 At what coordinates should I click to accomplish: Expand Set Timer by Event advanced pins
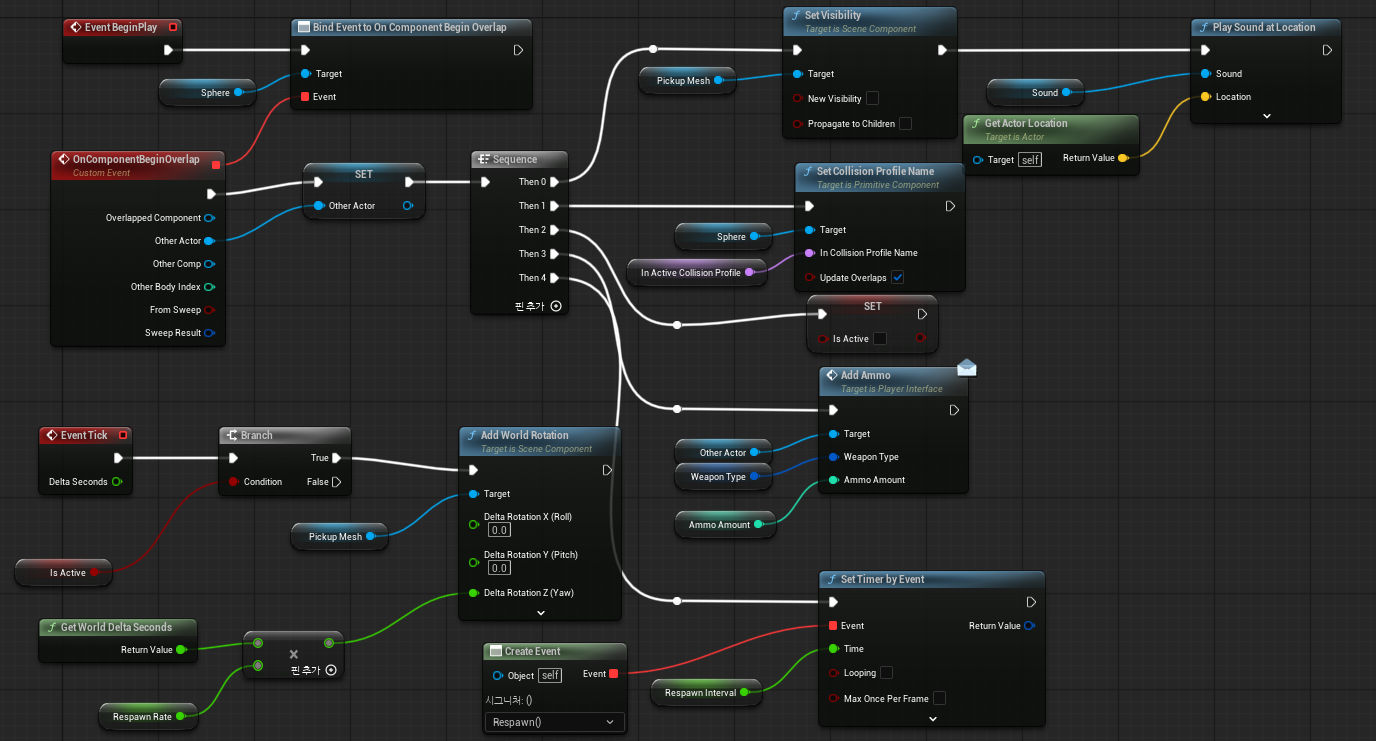point(932,719)
